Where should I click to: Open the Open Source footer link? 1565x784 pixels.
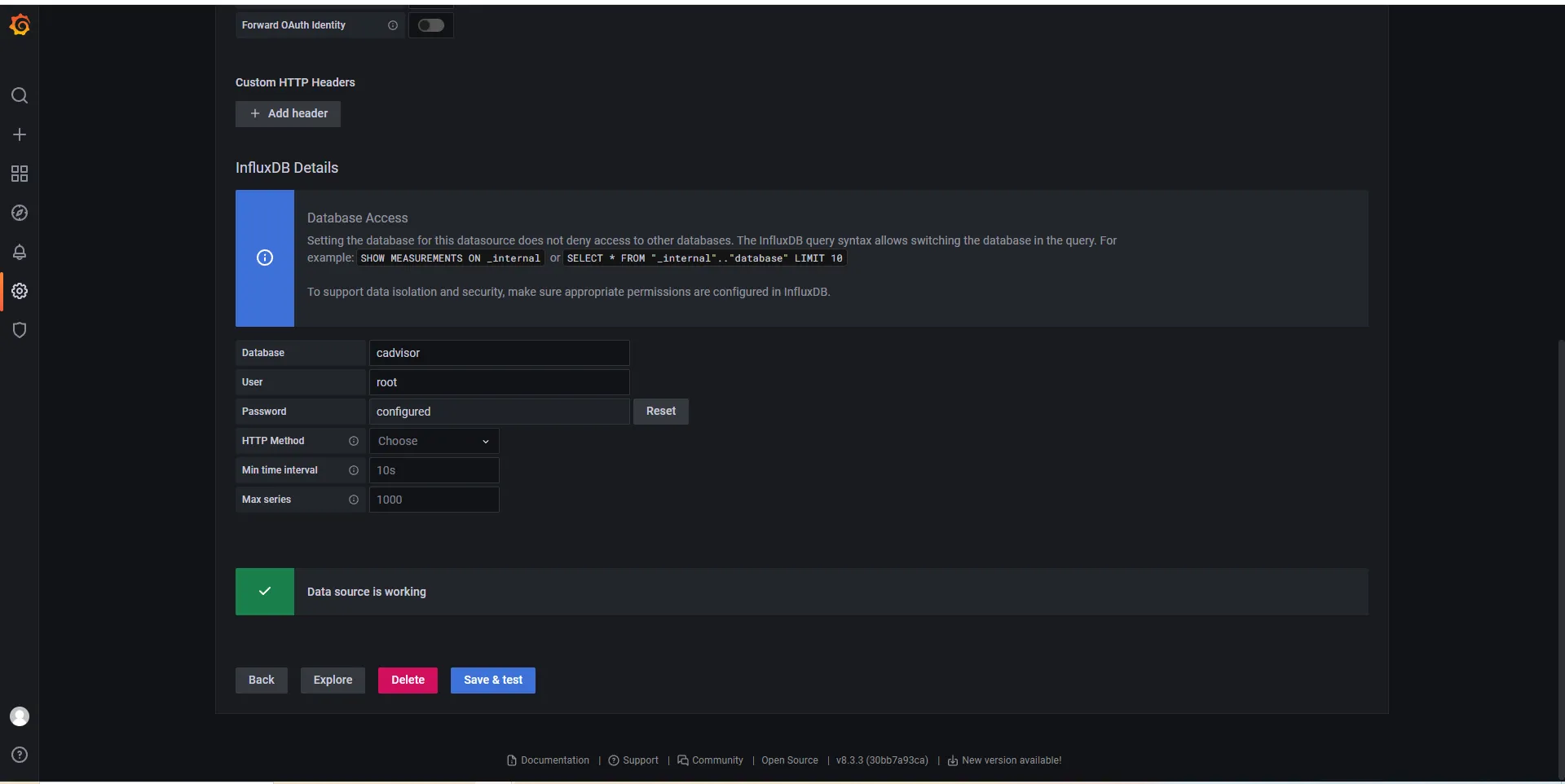(790, 760)
